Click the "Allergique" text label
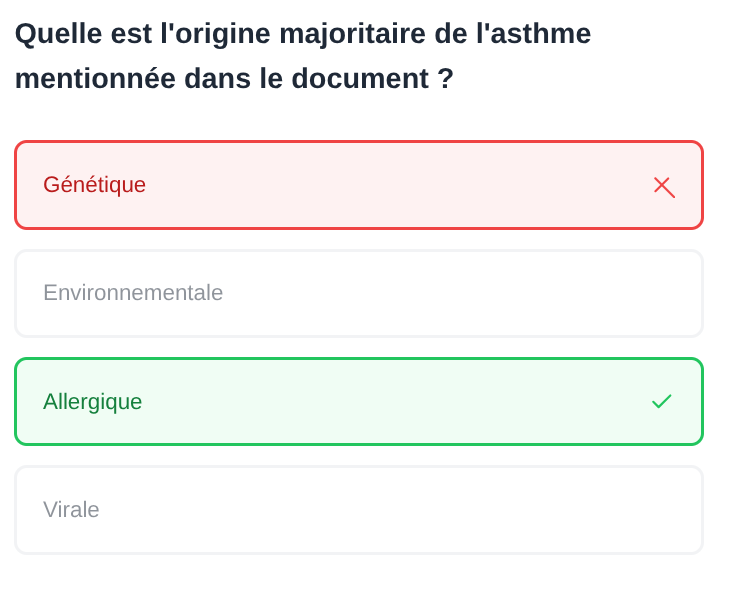 [92, 401]
